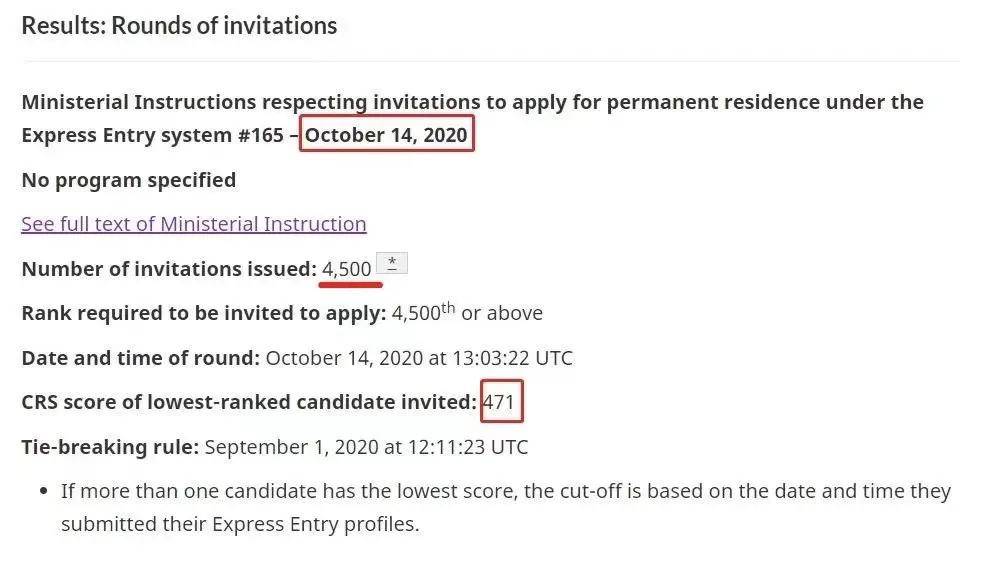Screen dimensions: 994x571
Task: Click the 4,500th or above rank text
Action: (x=467, y=312)
